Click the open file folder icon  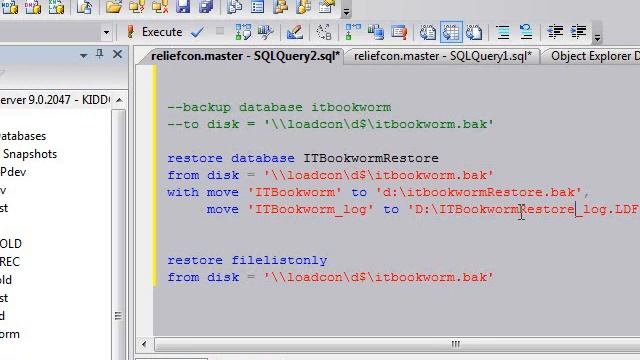[113, 7]
